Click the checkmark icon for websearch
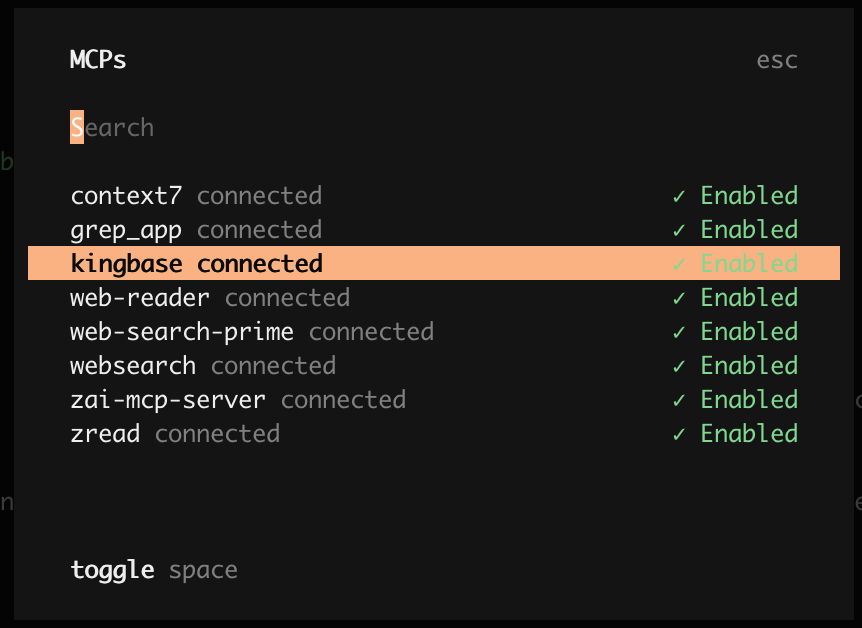Image resolution: width=862 pixels, height=628 pixels. pos(679,366)
